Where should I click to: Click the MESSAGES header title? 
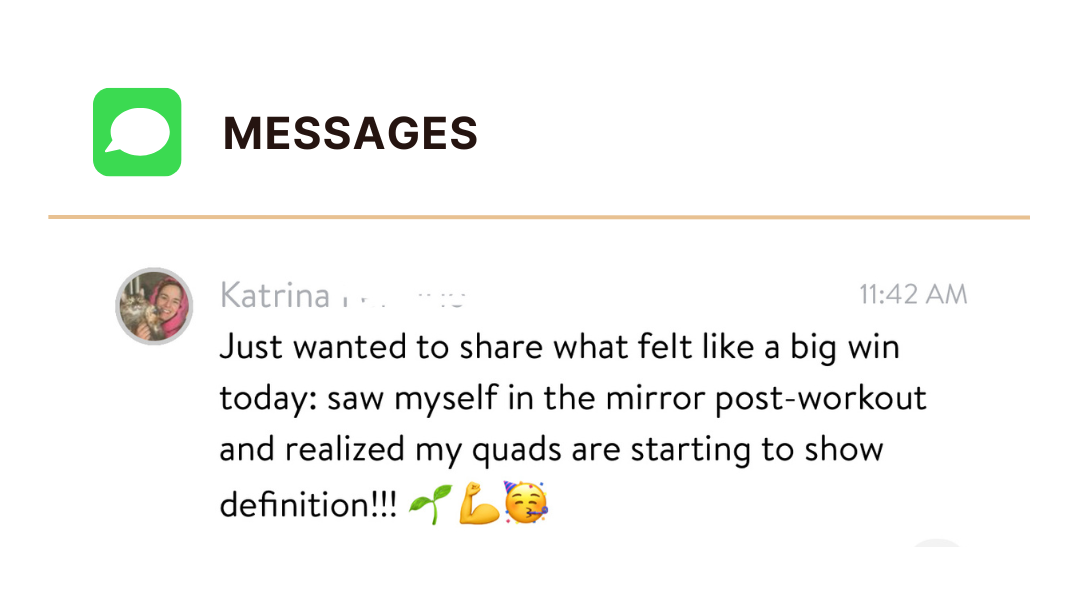pyautogui.click(x=350, y=133)
